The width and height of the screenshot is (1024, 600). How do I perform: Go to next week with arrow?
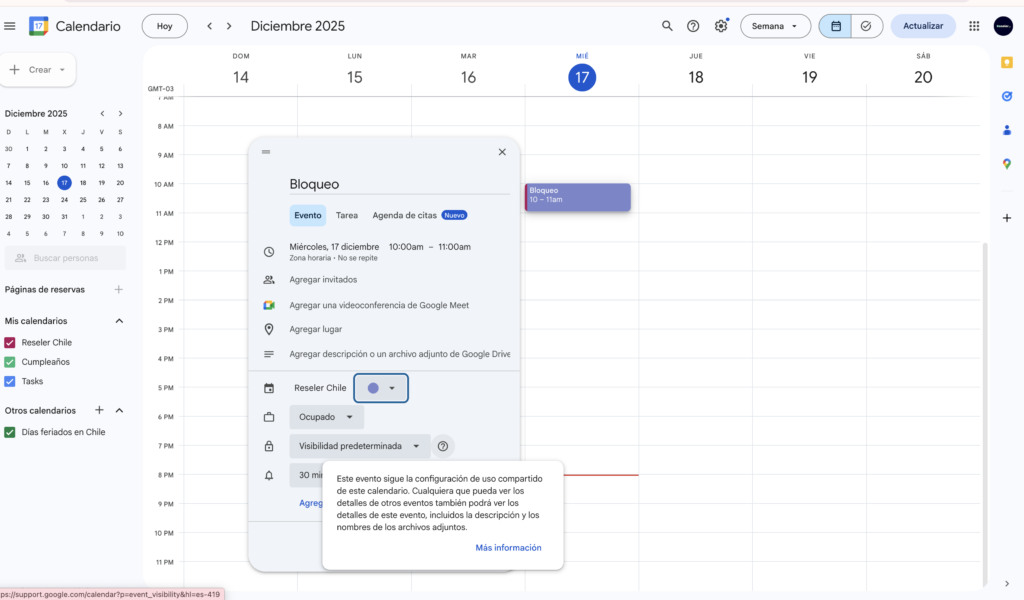229,26
